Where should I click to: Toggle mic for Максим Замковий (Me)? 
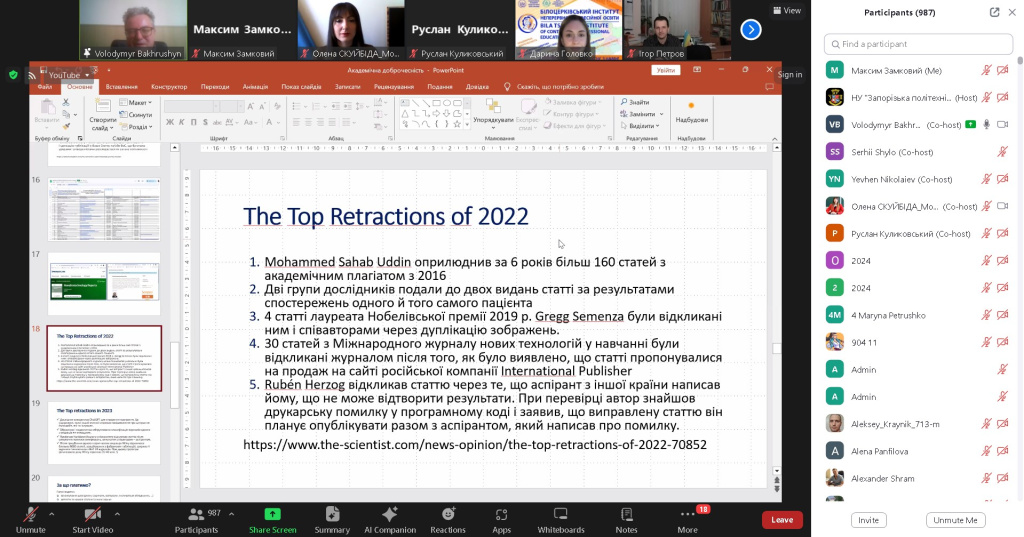pos(986,71)
